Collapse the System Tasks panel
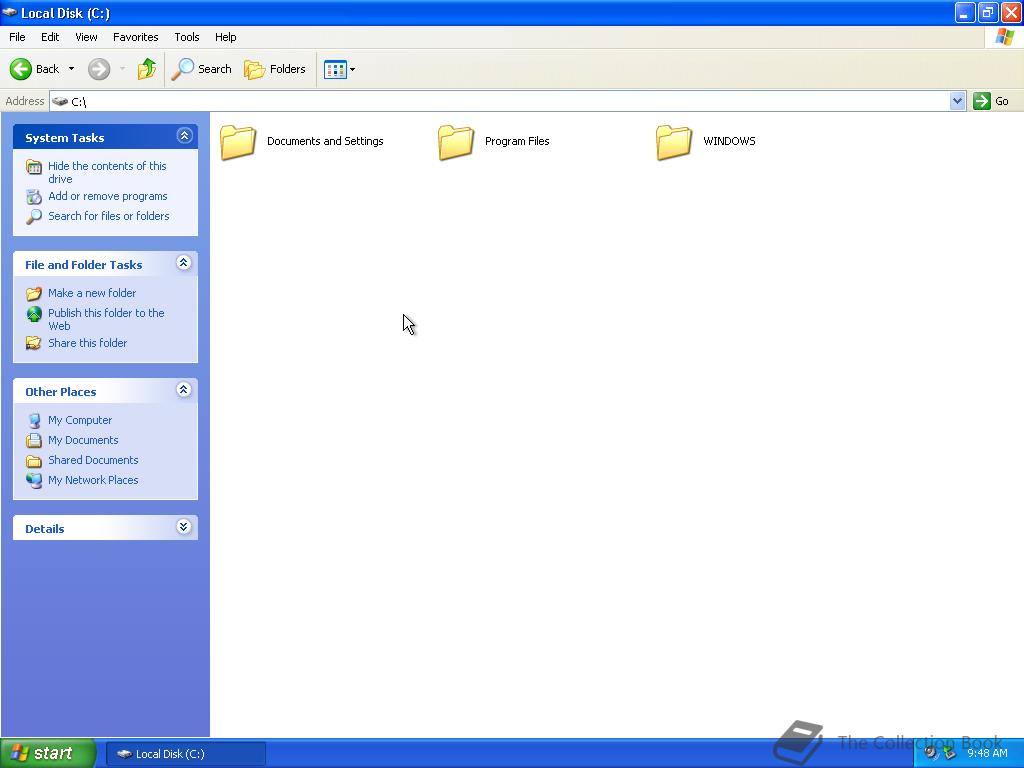This screenshot has width=1024, height=768. 184,136
